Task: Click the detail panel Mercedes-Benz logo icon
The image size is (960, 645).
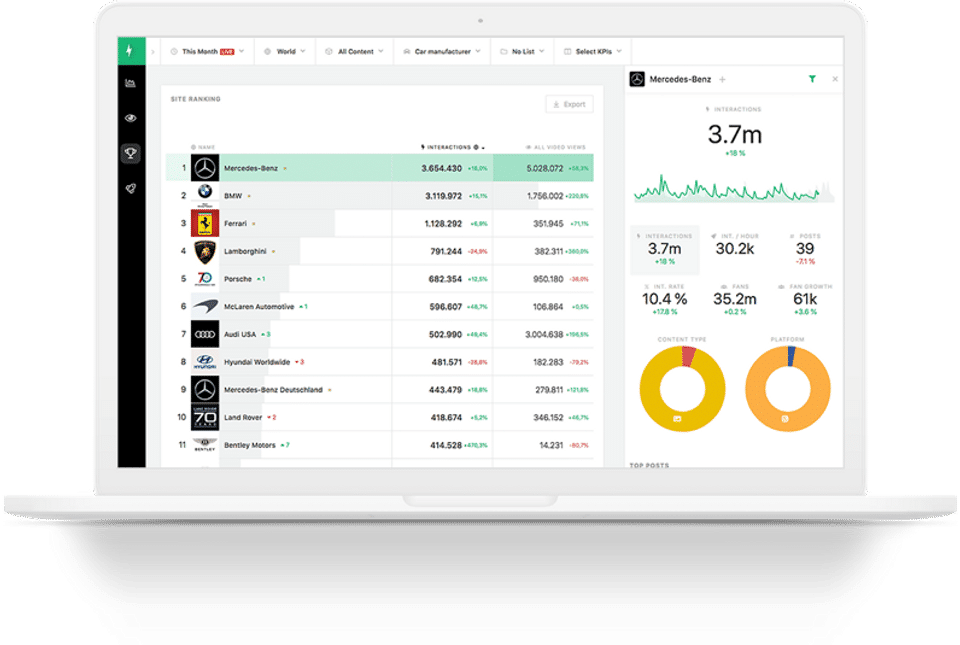Action: pyautogui.click(x=637, y=79)
